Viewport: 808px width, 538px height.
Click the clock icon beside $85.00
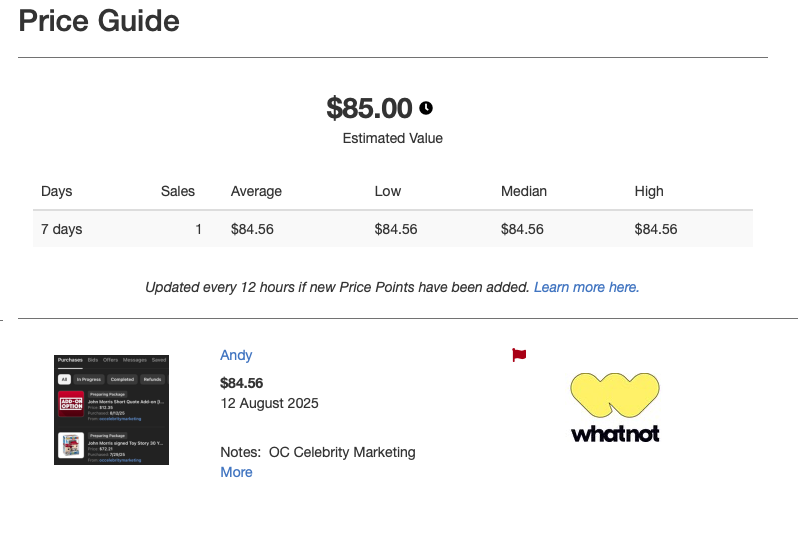coord(426,108)
